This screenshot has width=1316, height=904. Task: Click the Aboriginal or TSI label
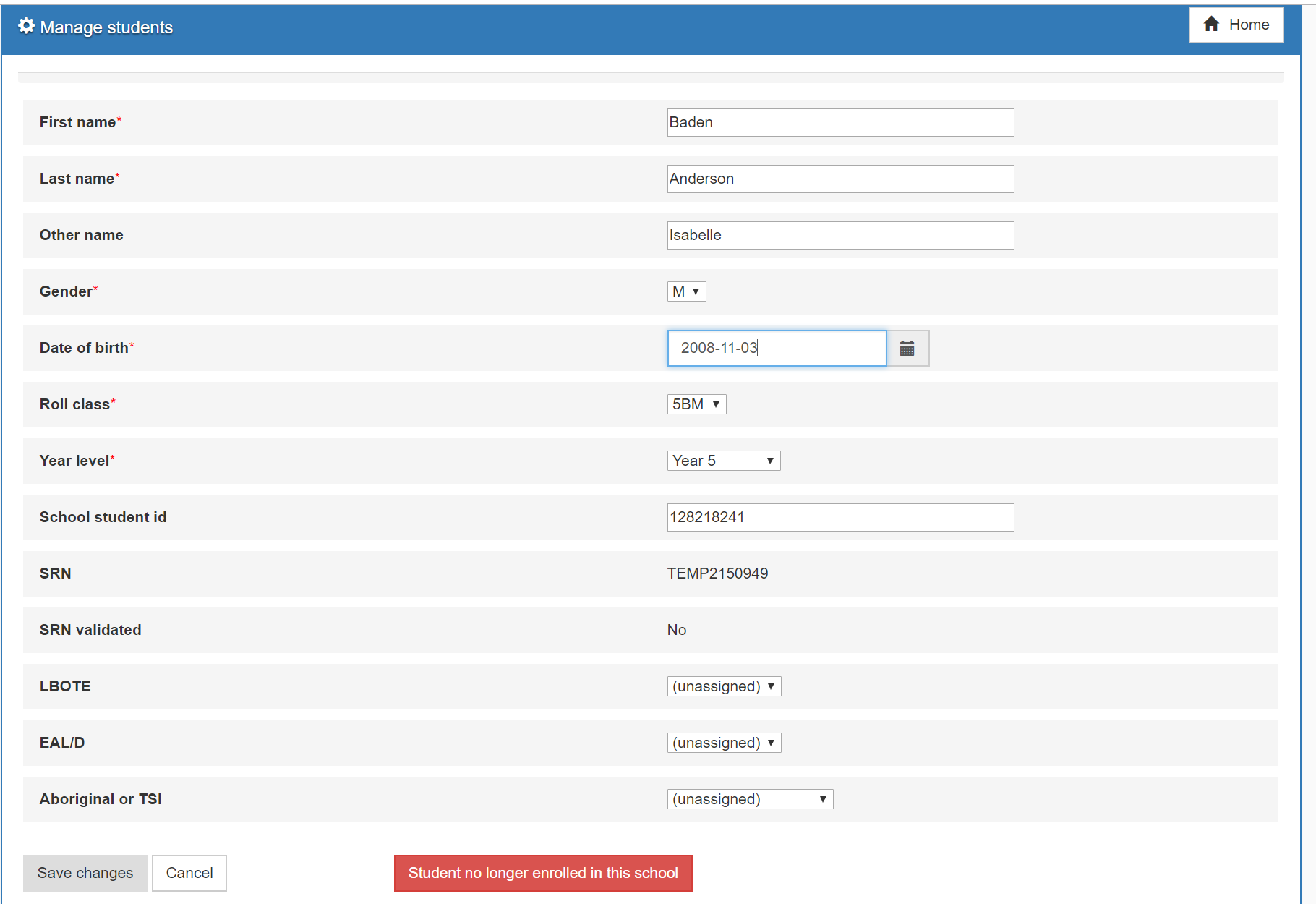click(101, 799)
